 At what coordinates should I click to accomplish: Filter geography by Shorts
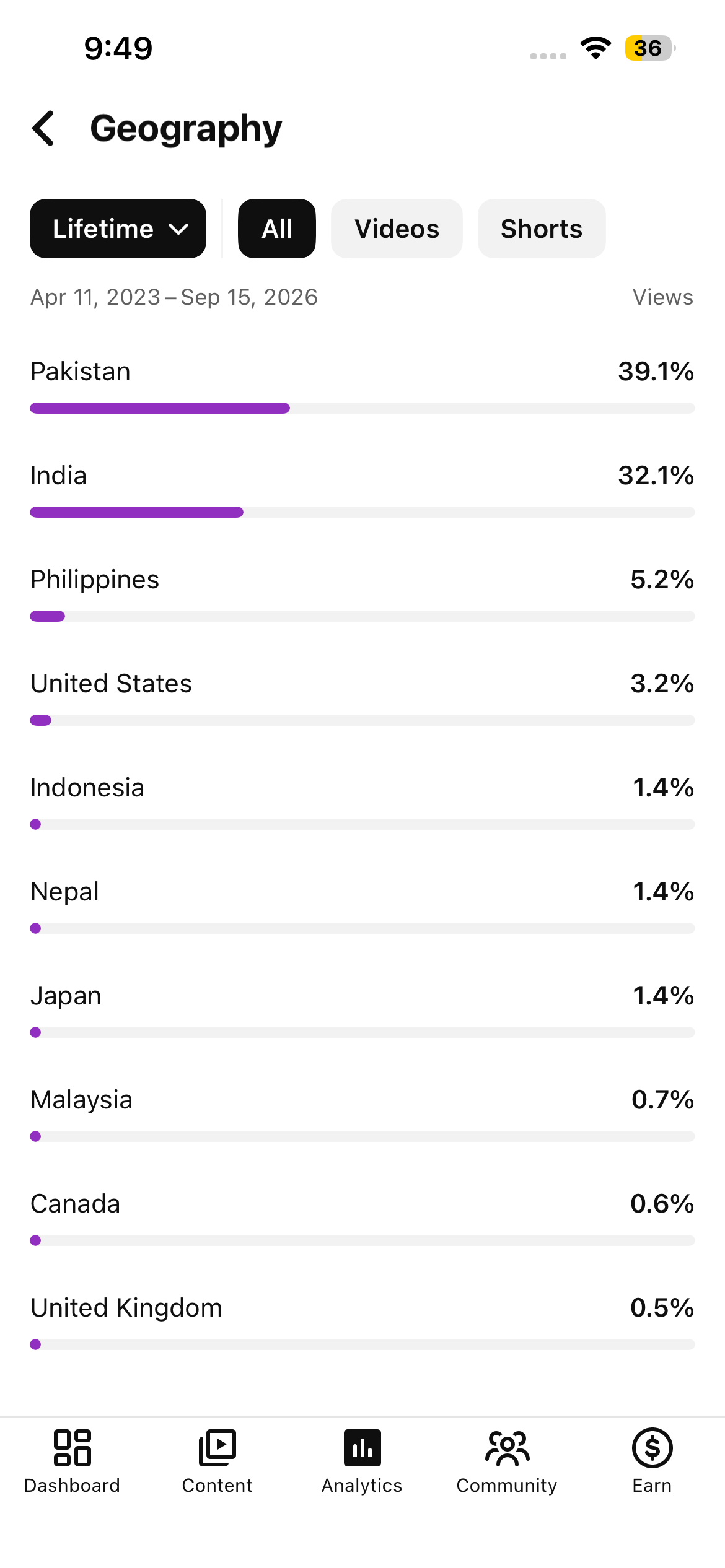542,229
